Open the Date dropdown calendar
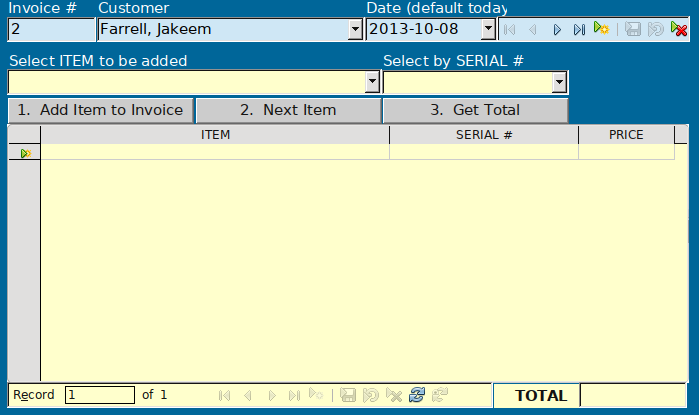Image resolution: width=699 pixels, height=415 pixels. (x=488, y=30)
